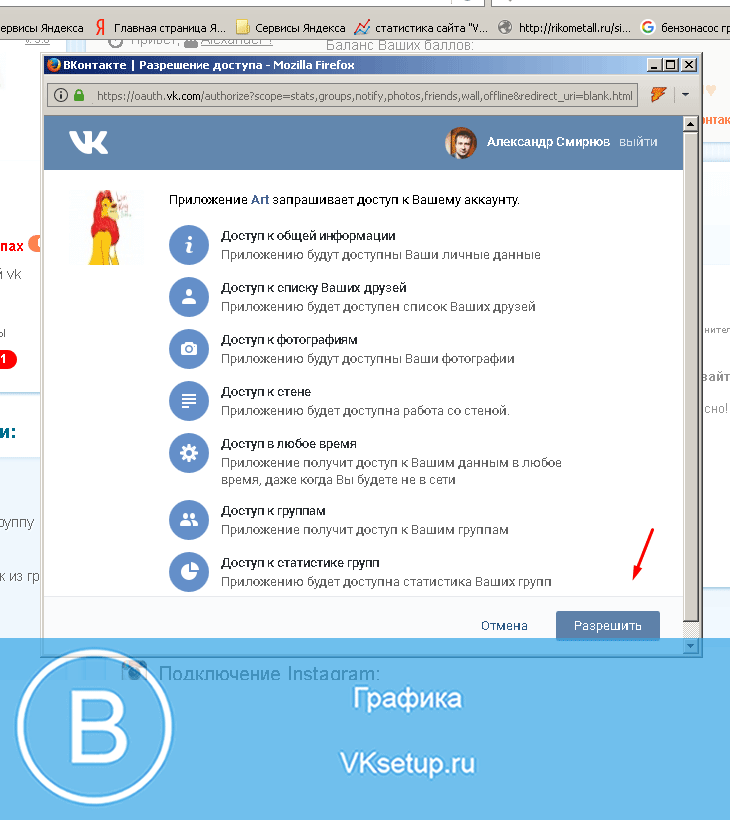This screenshot has height=820, width=730.
Task: Click 'Доступ к стене' heading
Action: pyautogui.click(x=266, y=392)
